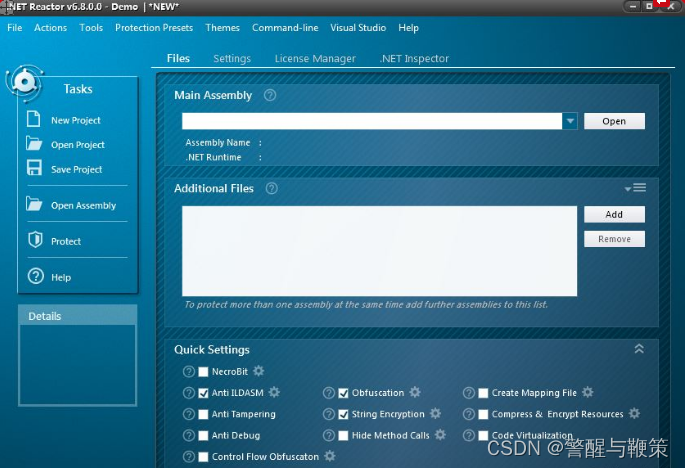Enable the Anti Tampering checkbox
Viewport: 685px width, 468px height.
click(x=203, y=414)
